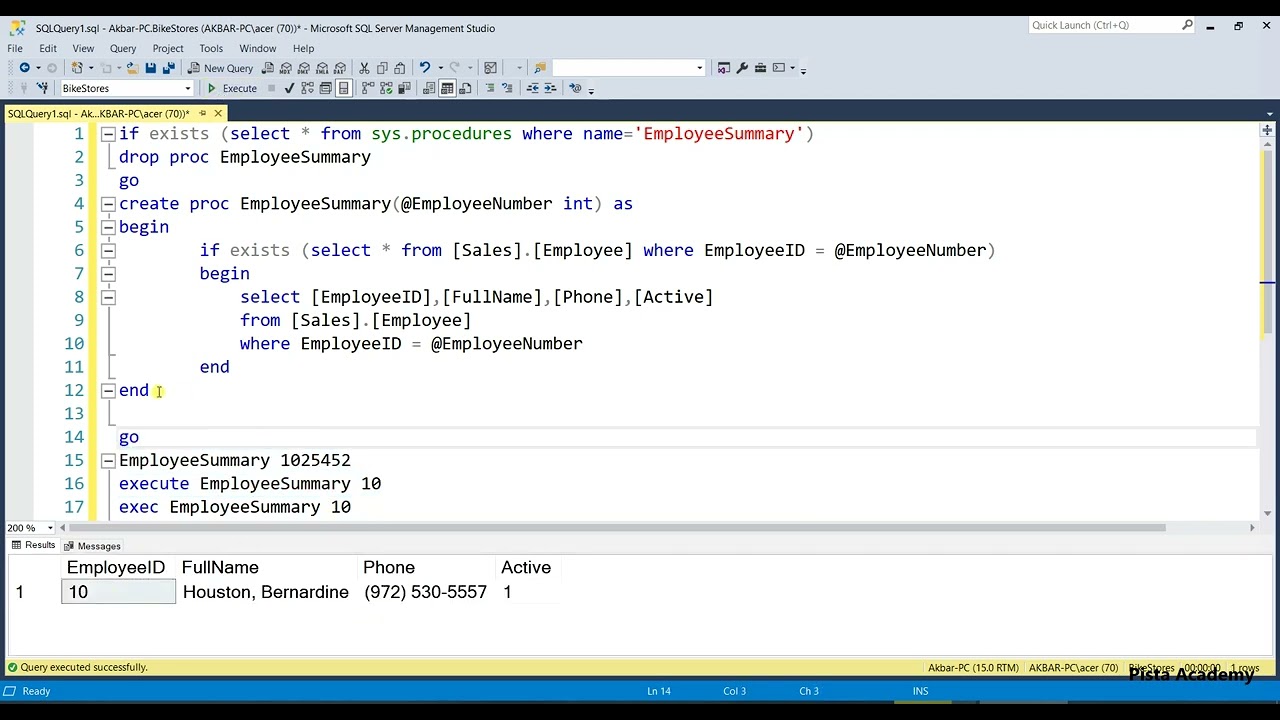Open the Query menu
Screen dimensions: 1280x720
123,48
